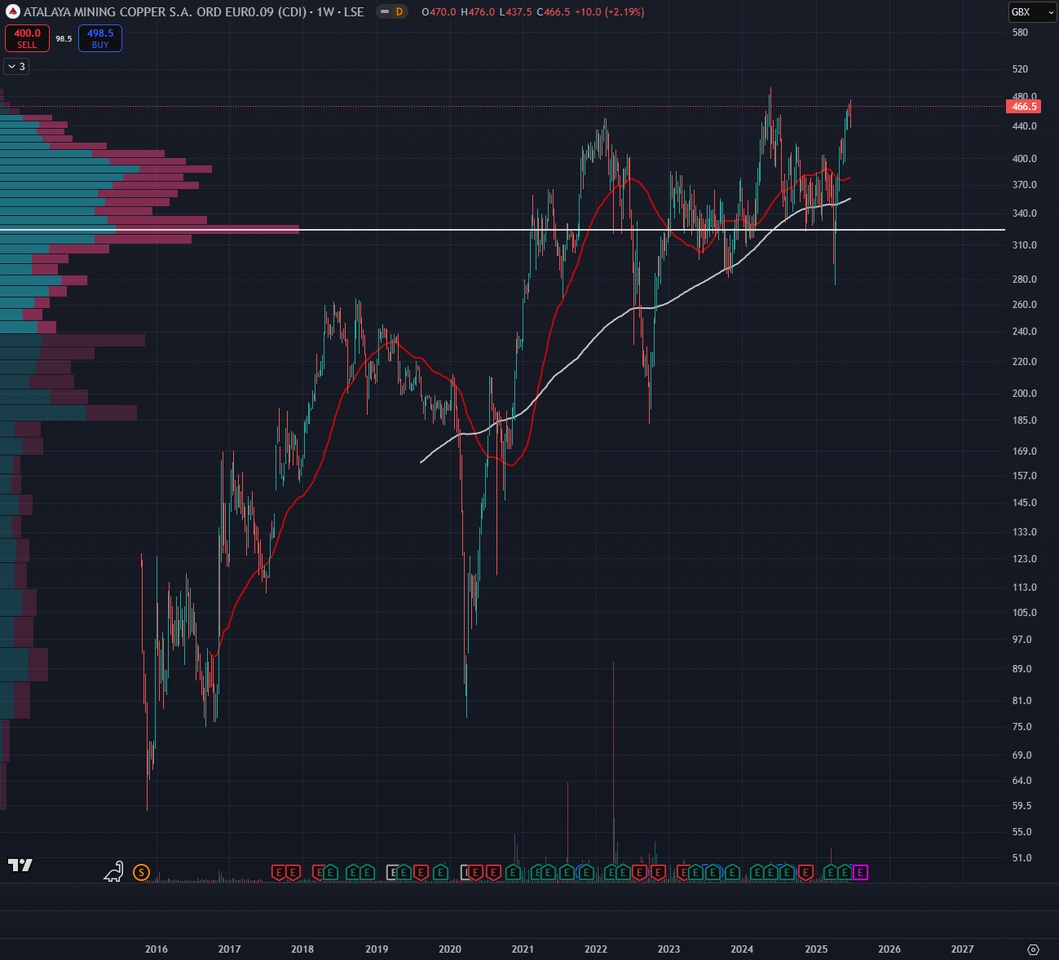Click the leftmost red E earnings marker
Viewport: 1059px width, 960px height.
278,872
